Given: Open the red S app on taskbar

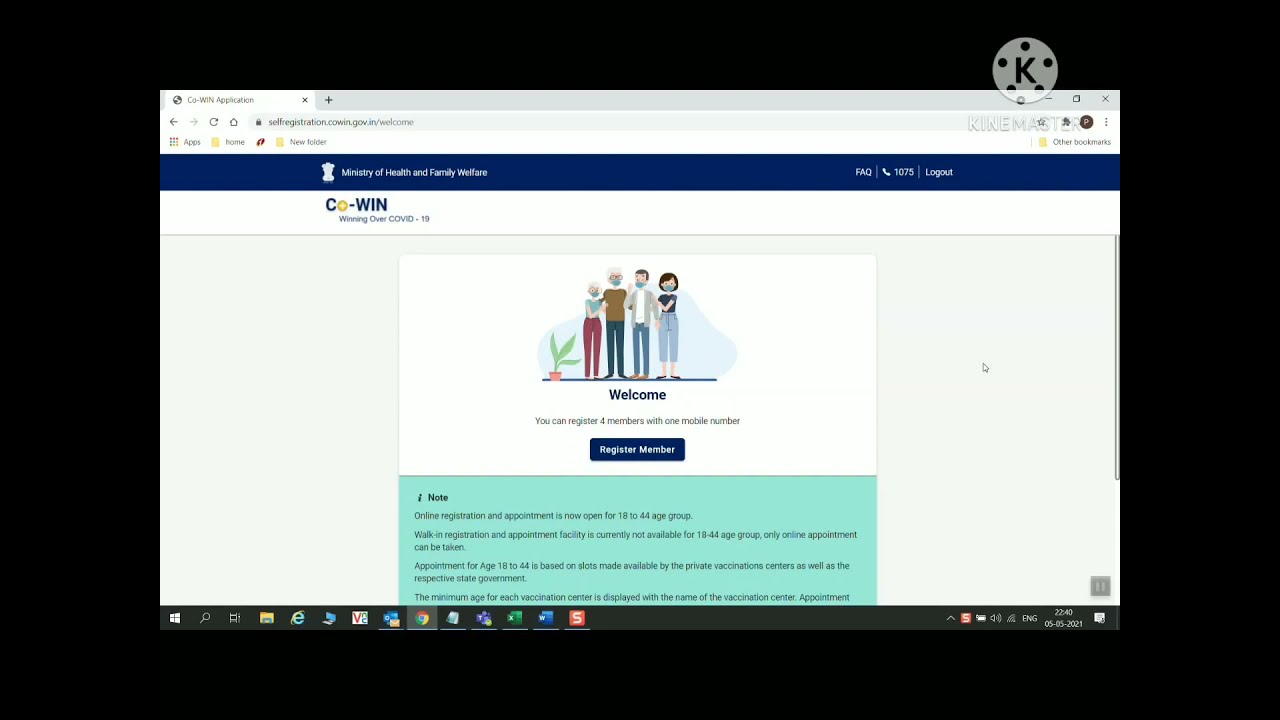Looking at the screenshot, I should [577, 618].
